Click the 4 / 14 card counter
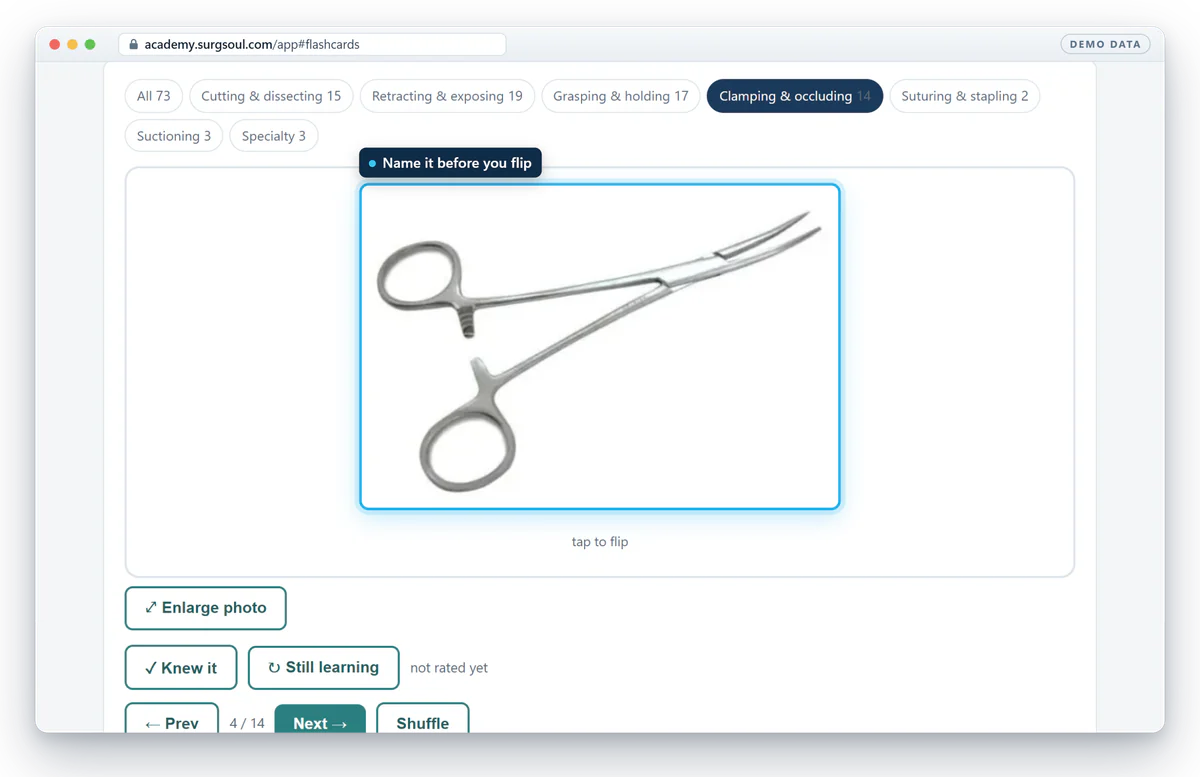This screenshot has width=1200, height=777. 247,723
